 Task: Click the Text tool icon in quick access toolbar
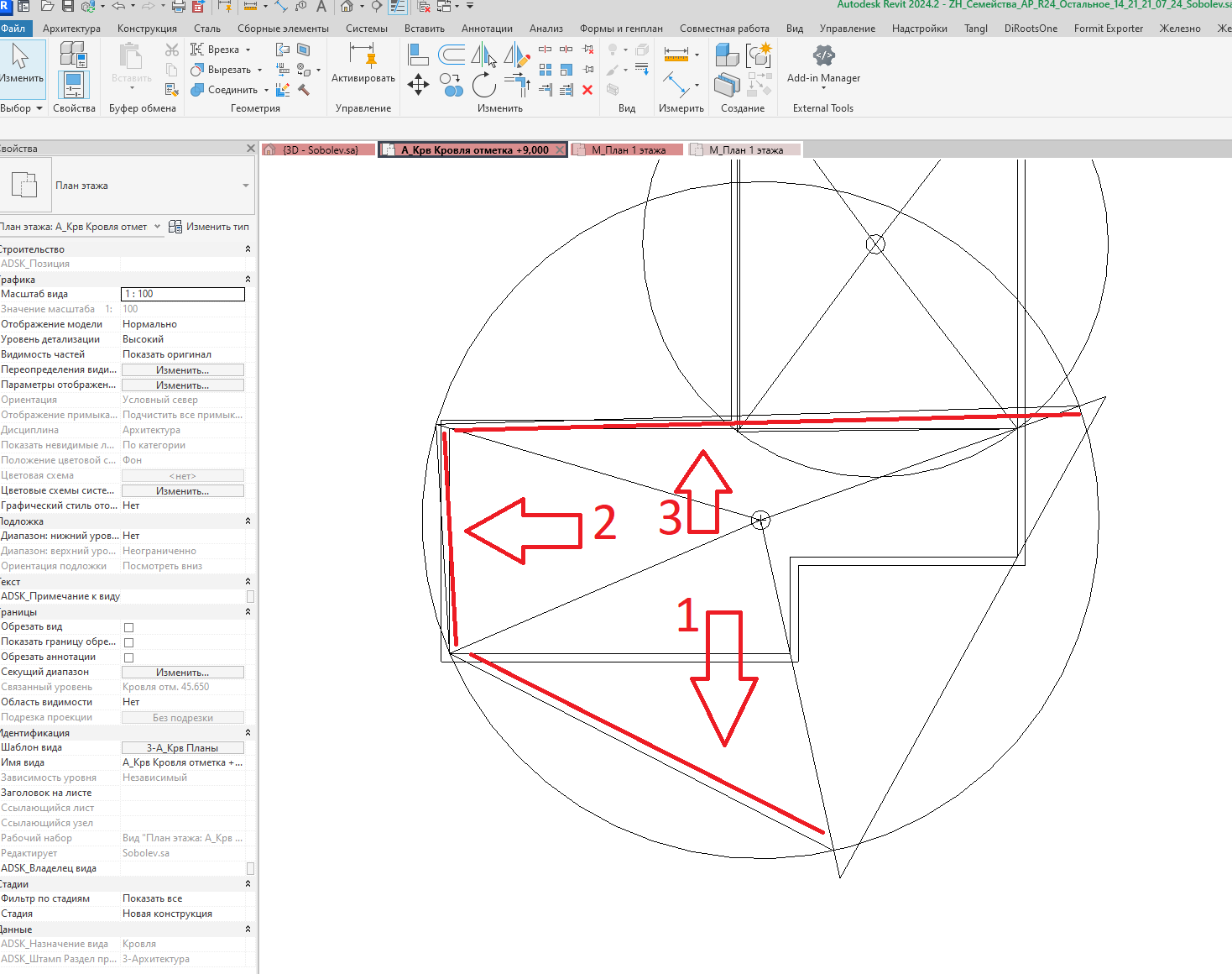321,7
